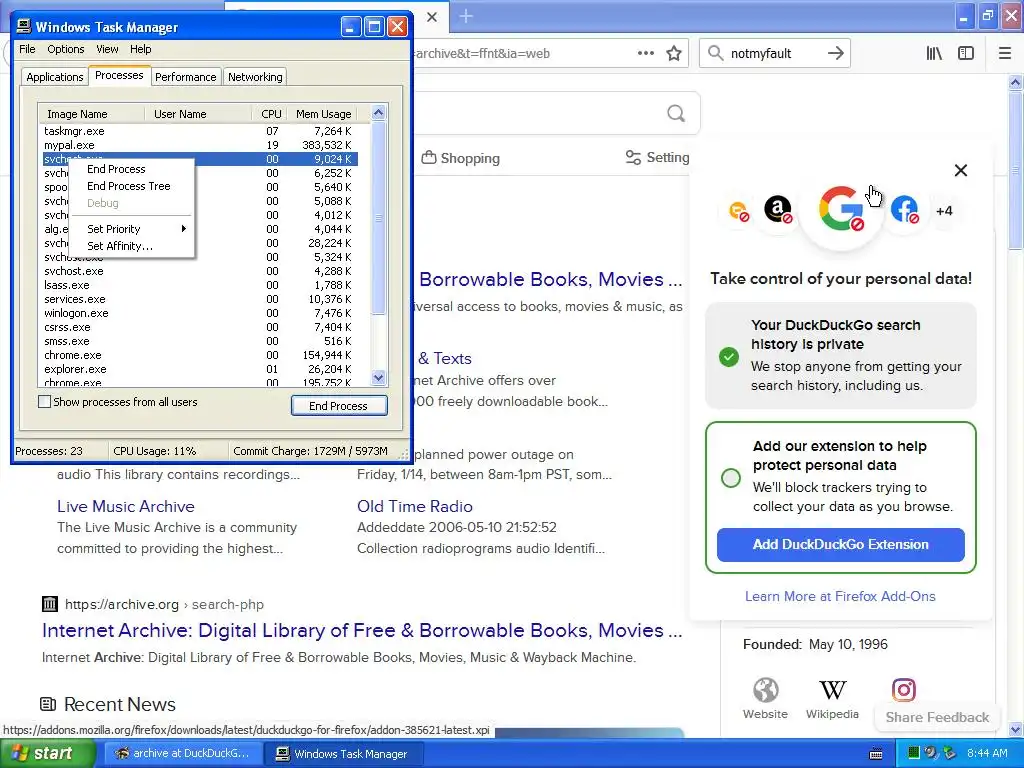
Task: Open the Live Music Archive link
Action: (125, 507)
